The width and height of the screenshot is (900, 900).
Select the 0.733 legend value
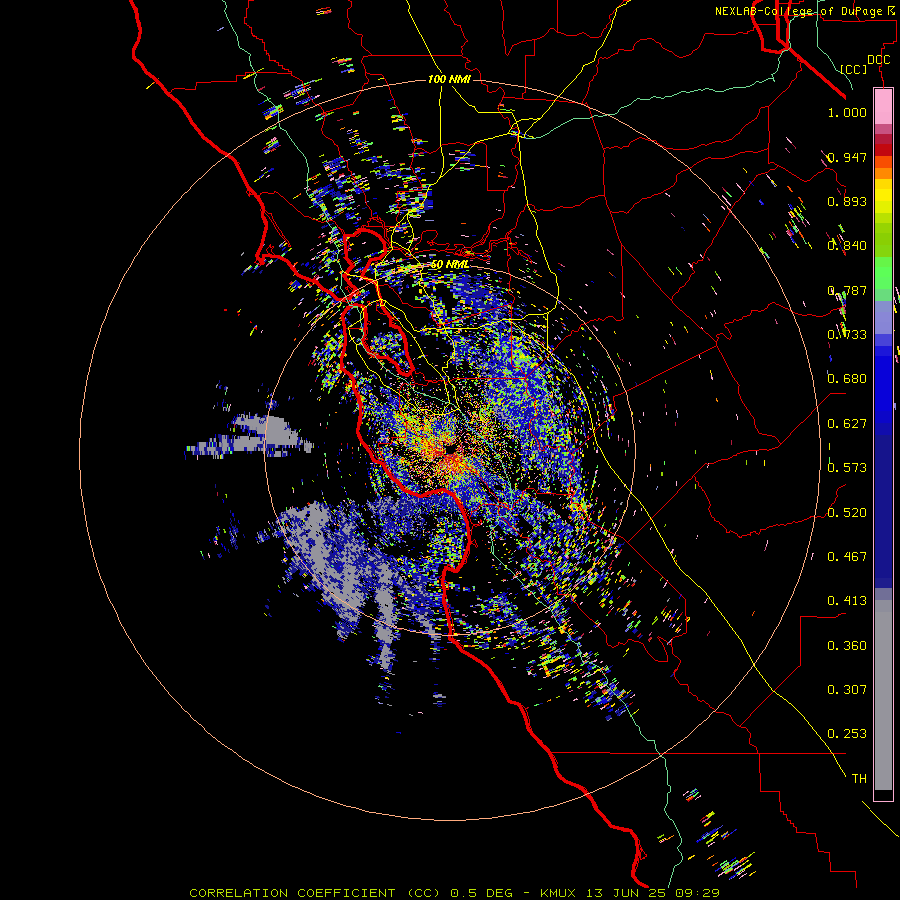847,335
